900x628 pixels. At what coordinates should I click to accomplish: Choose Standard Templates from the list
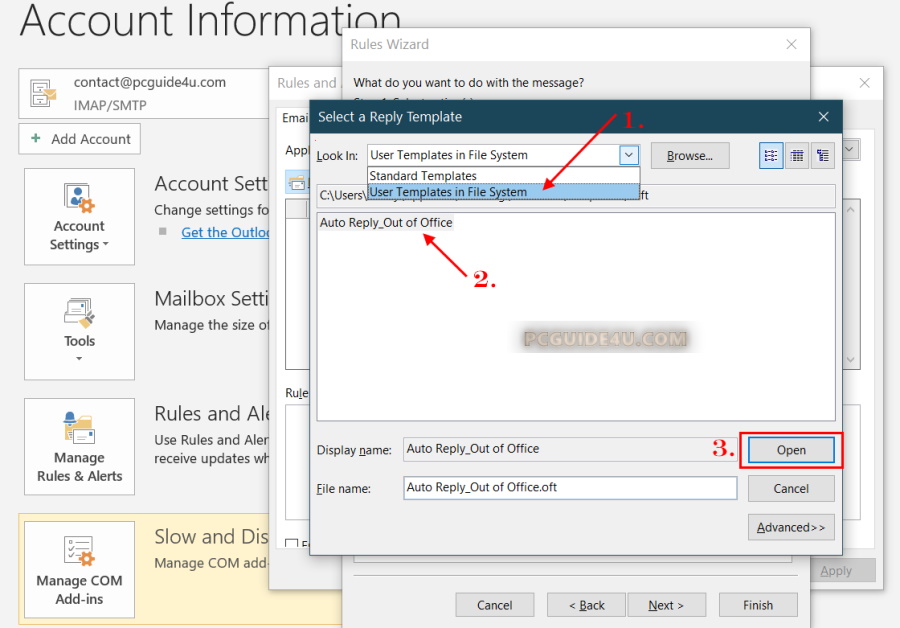point(422,176)
